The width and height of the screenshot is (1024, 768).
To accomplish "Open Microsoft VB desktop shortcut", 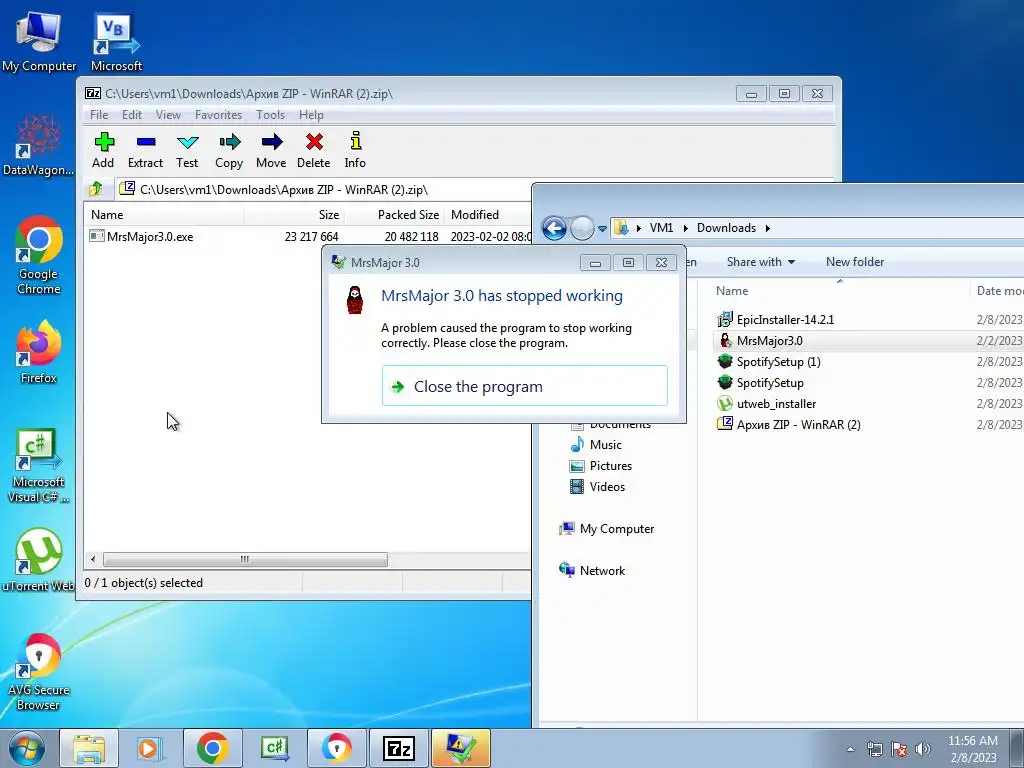I will coord(116,40).
